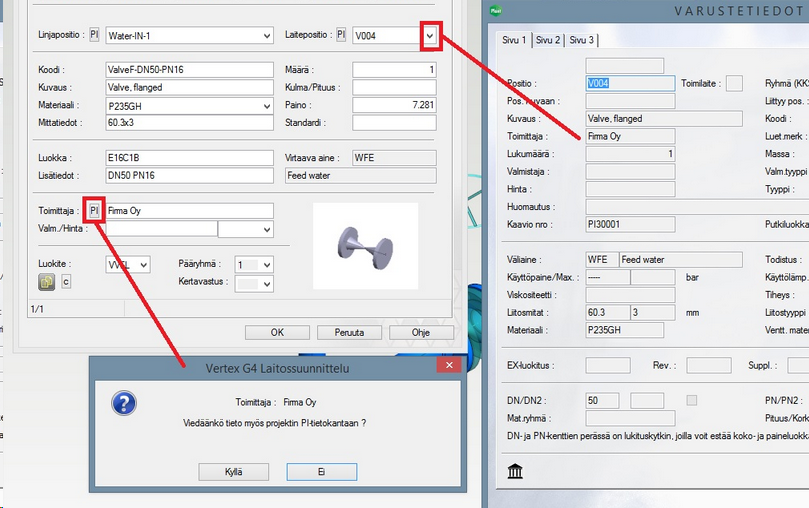The image size is (809, 508).
Task: Click the small 'c' button under Luokite
Action: (66, 282)
